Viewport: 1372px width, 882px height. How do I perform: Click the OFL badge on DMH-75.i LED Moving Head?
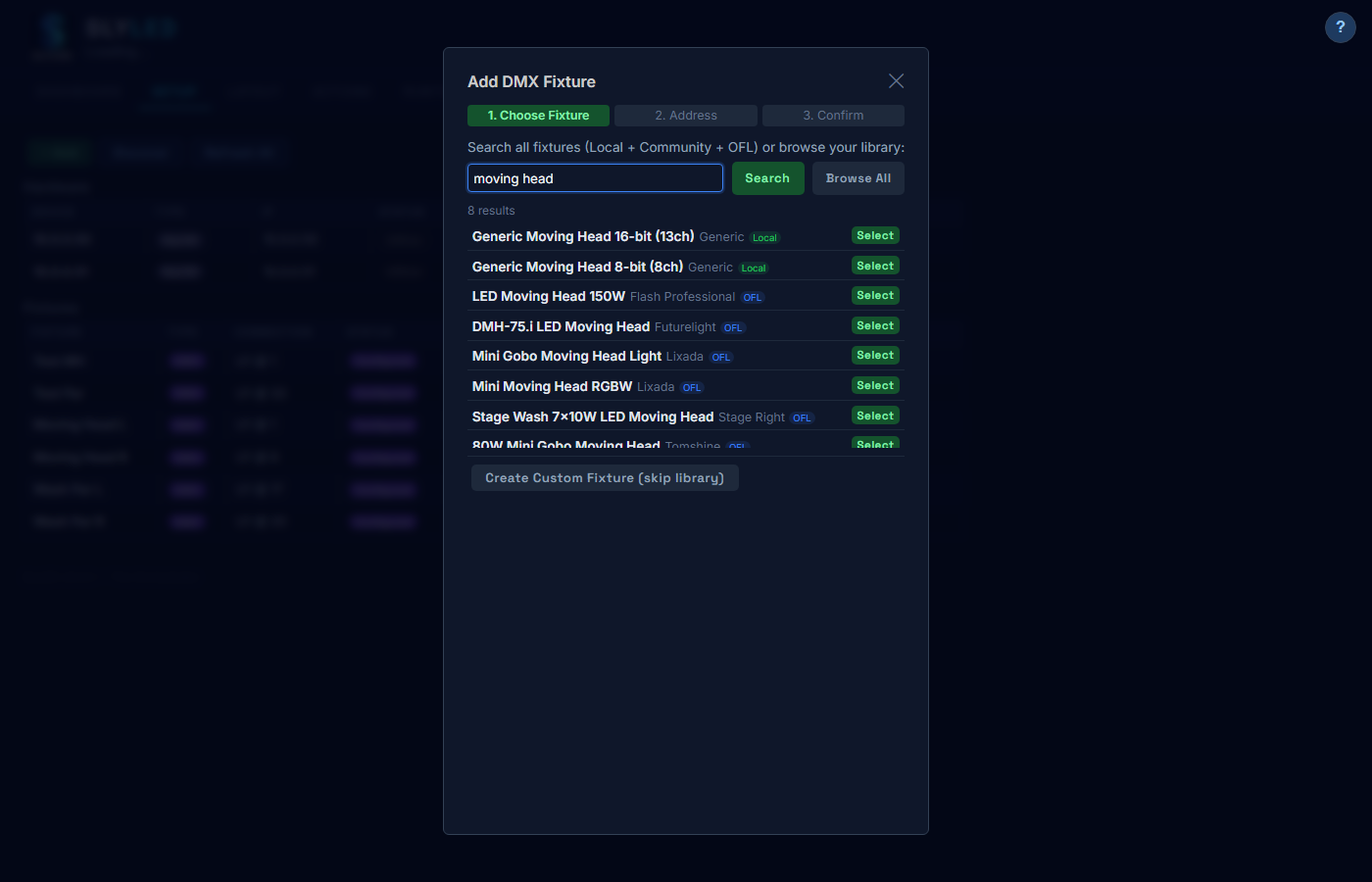733,327
